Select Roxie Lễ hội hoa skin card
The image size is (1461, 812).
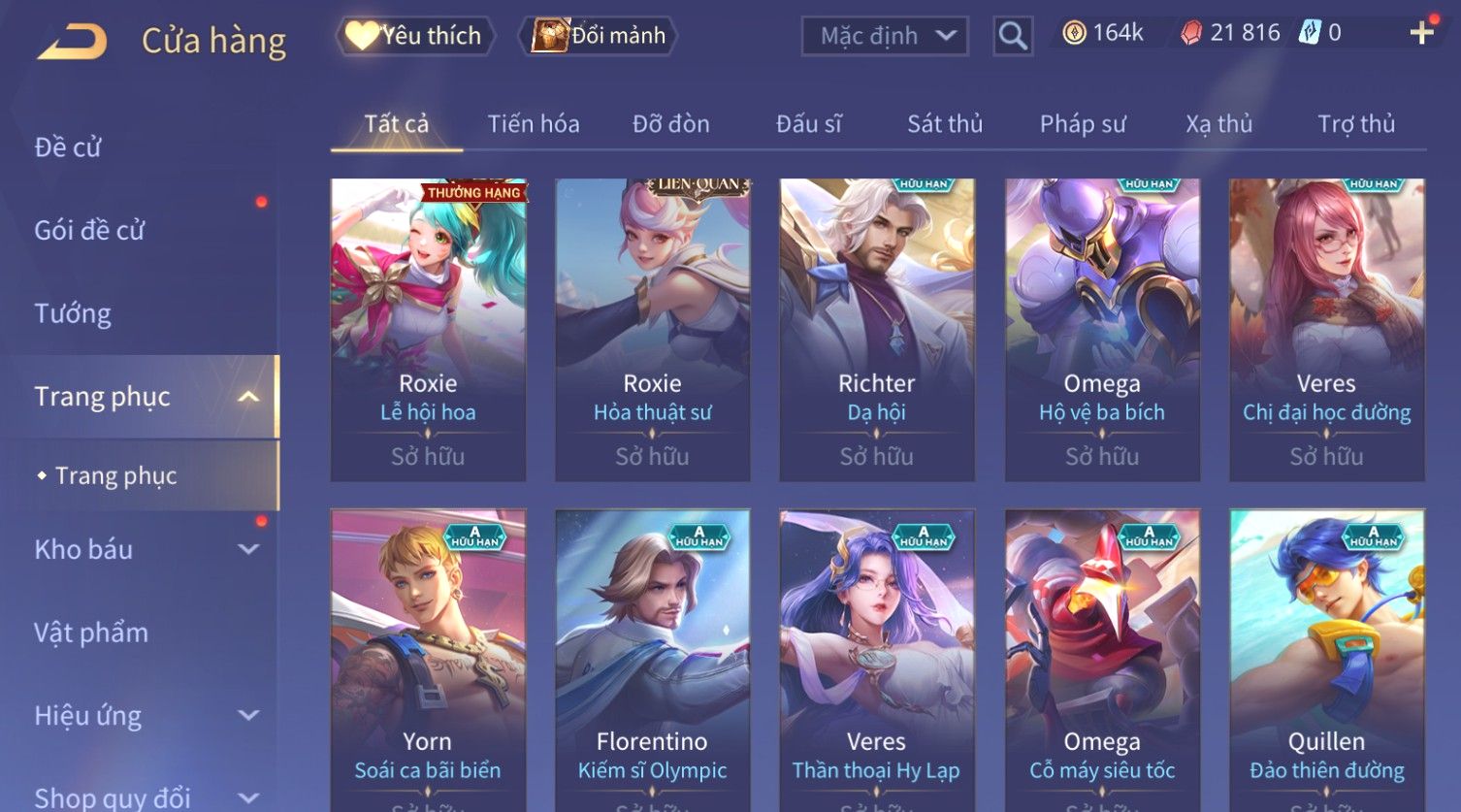[428, 330]
